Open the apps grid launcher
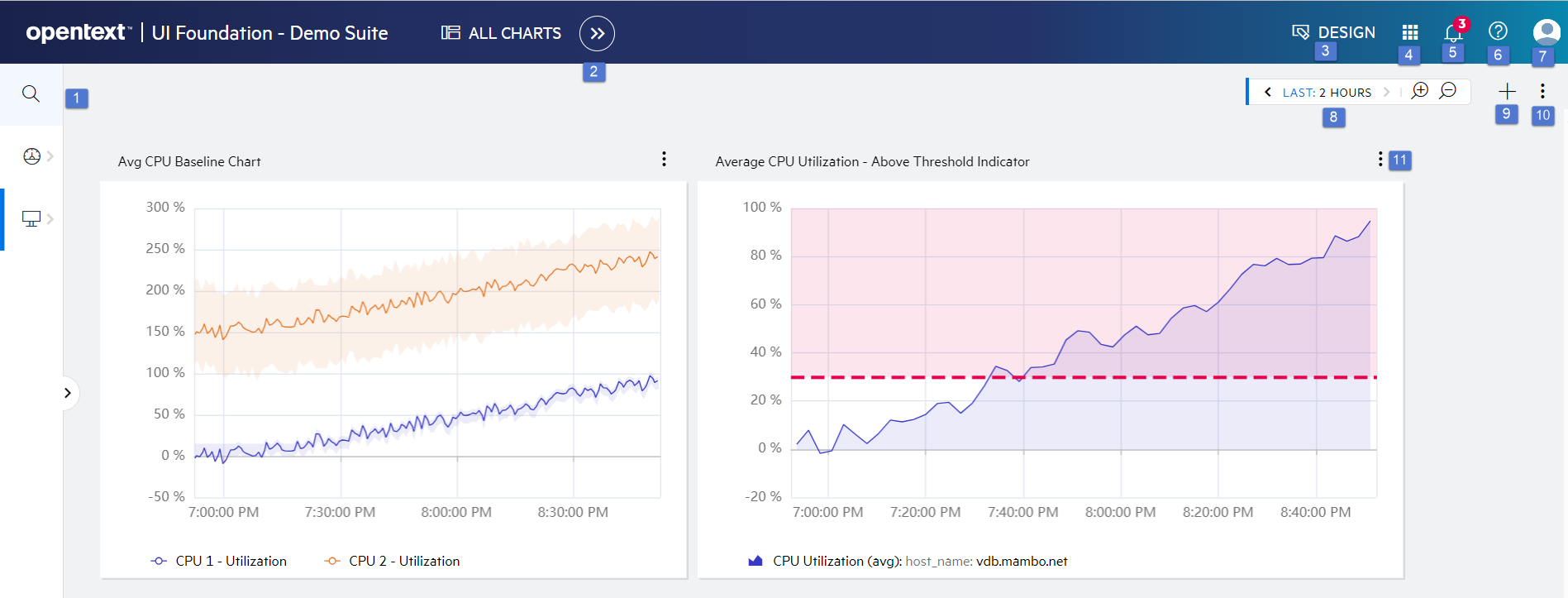 1410,32
